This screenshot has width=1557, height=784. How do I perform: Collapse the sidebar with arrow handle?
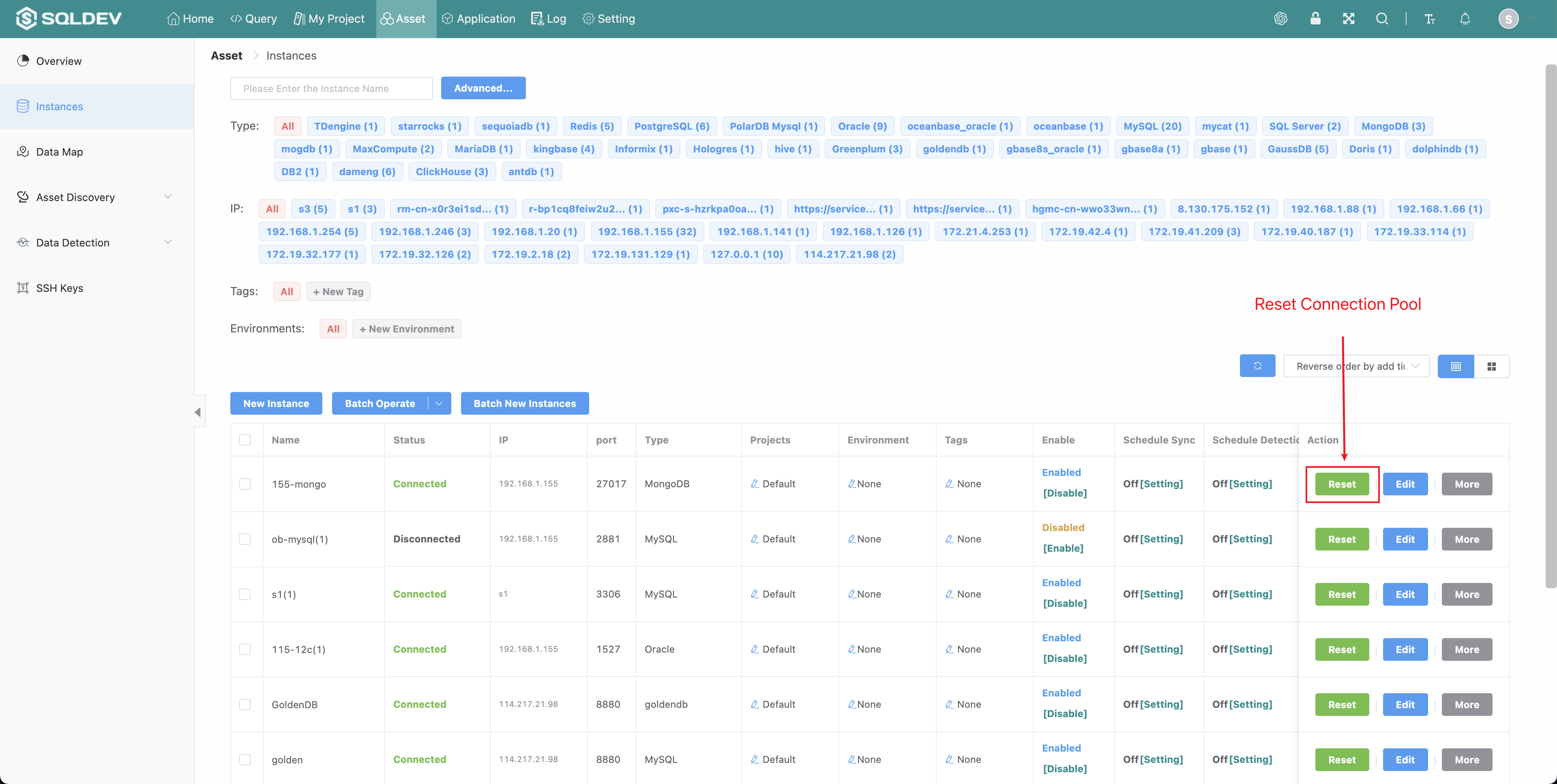tap(198, 412)
